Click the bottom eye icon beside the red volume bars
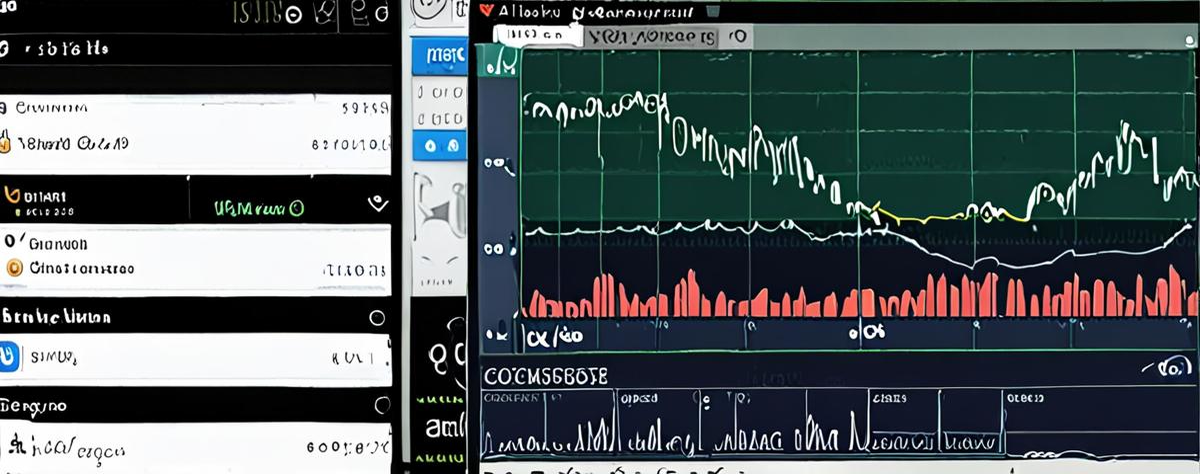Screen dimensions: 1200x474 (497, 333)
